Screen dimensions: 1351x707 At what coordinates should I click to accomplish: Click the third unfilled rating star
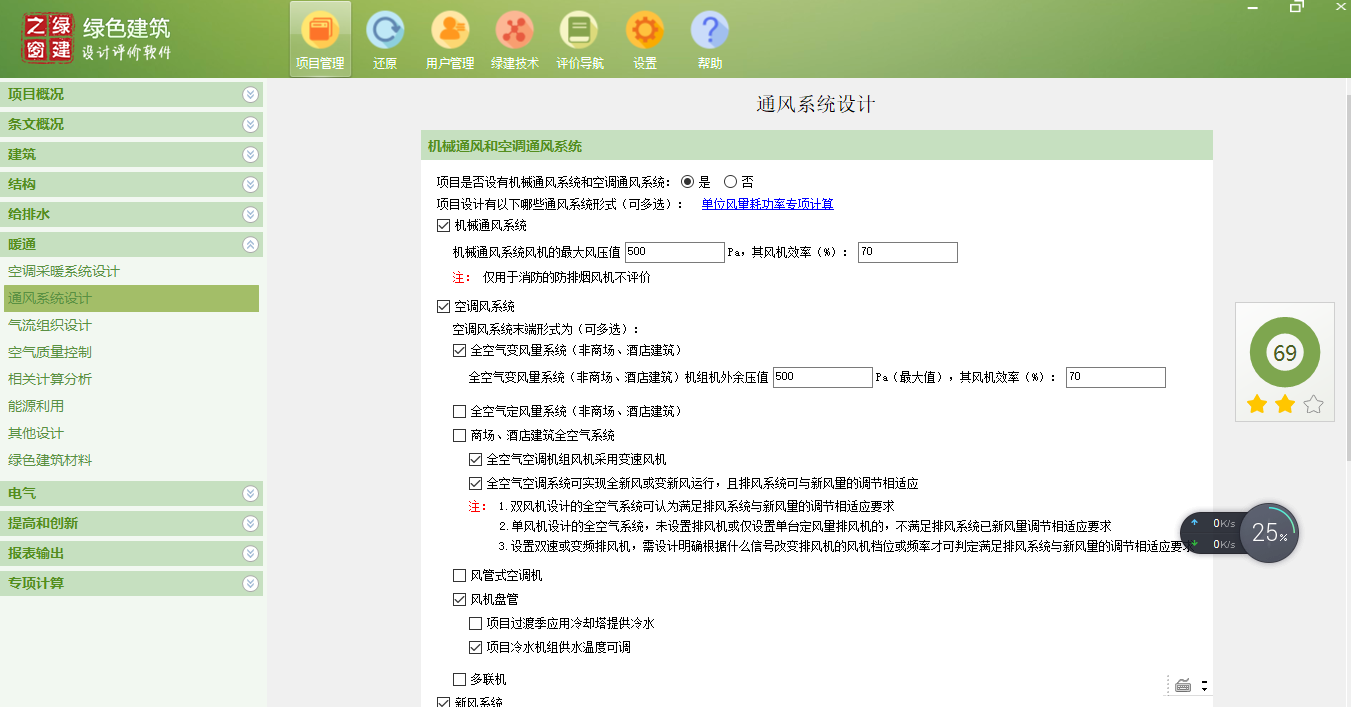[x=1311, y=403]
